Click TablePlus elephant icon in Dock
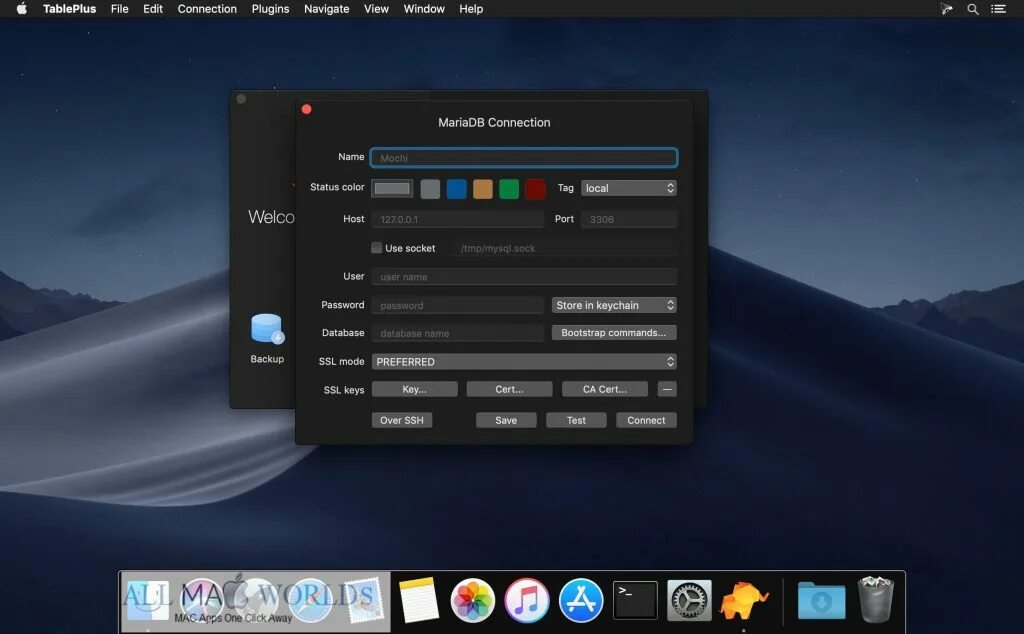This screenshot has width=1024, height=634. [743, 599]
